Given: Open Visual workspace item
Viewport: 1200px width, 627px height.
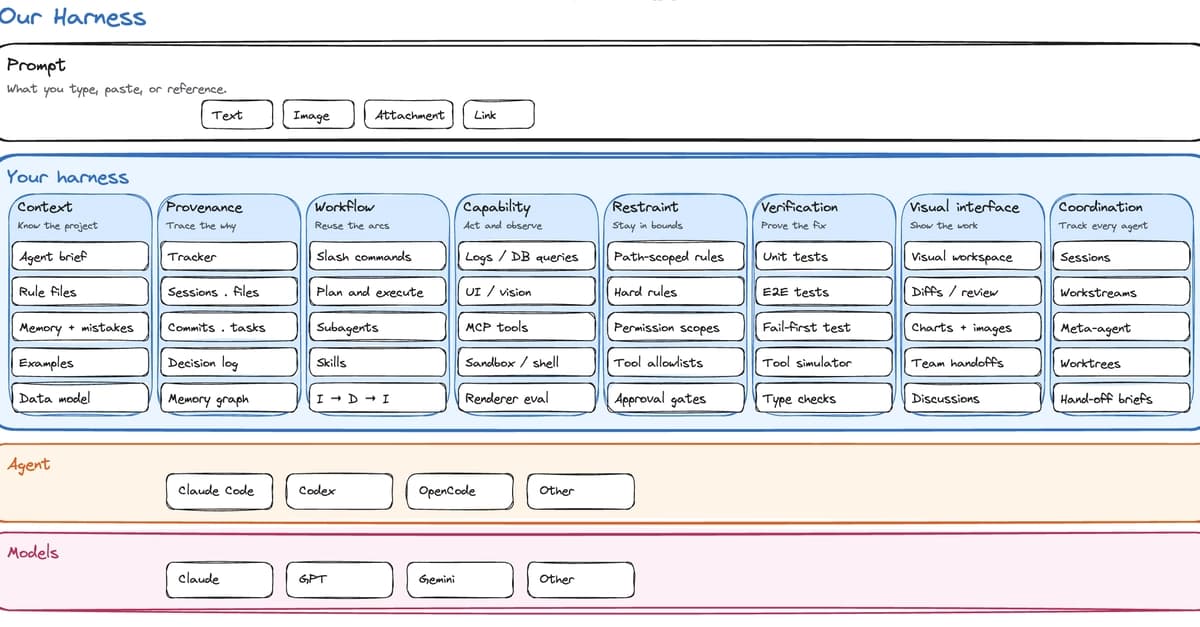Looking at the screenshot, I should point(973,256).
